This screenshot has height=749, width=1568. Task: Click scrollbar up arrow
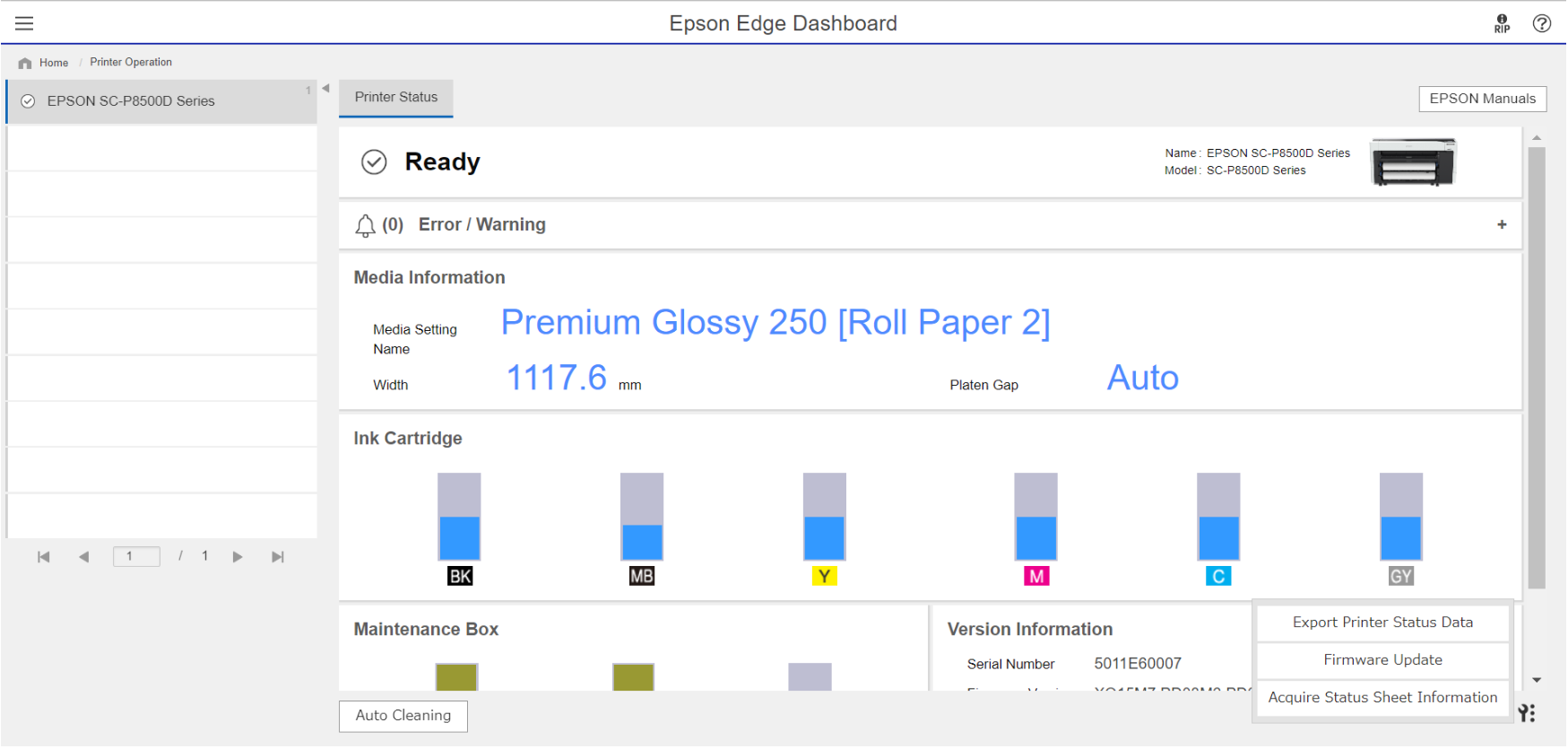point(1537,138)
